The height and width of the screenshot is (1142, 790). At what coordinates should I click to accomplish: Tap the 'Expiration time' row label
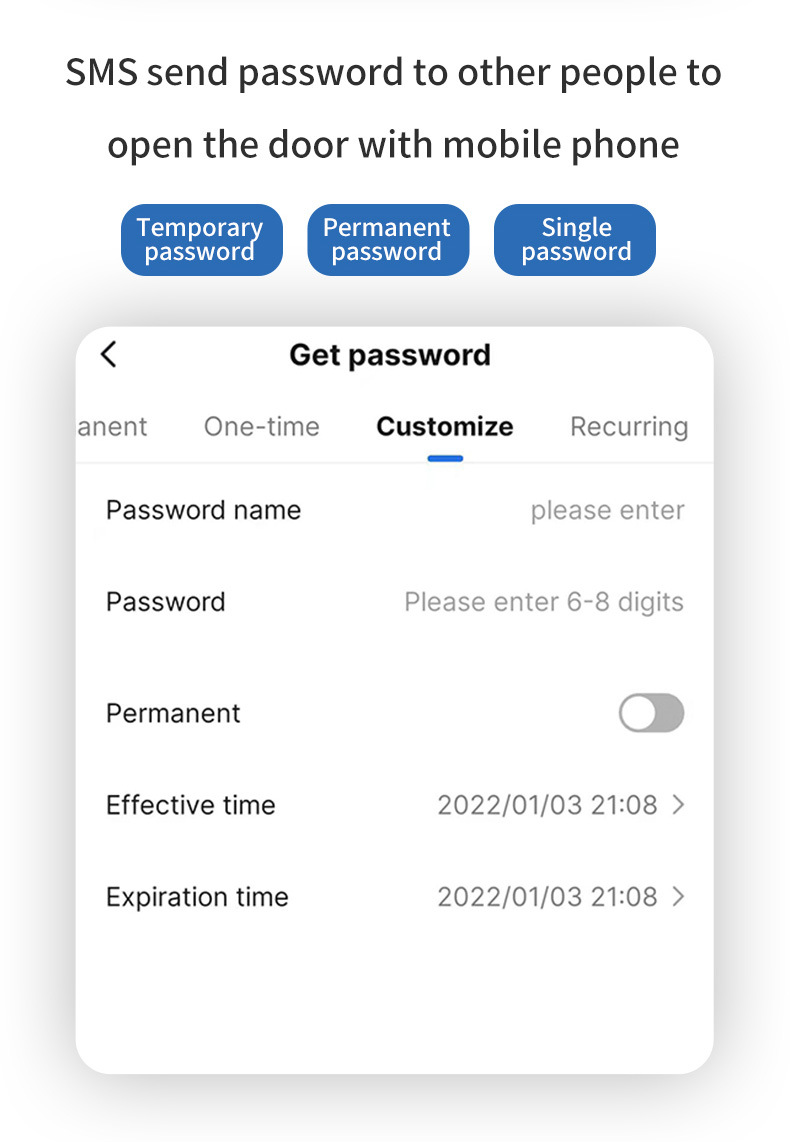(197, 897)
